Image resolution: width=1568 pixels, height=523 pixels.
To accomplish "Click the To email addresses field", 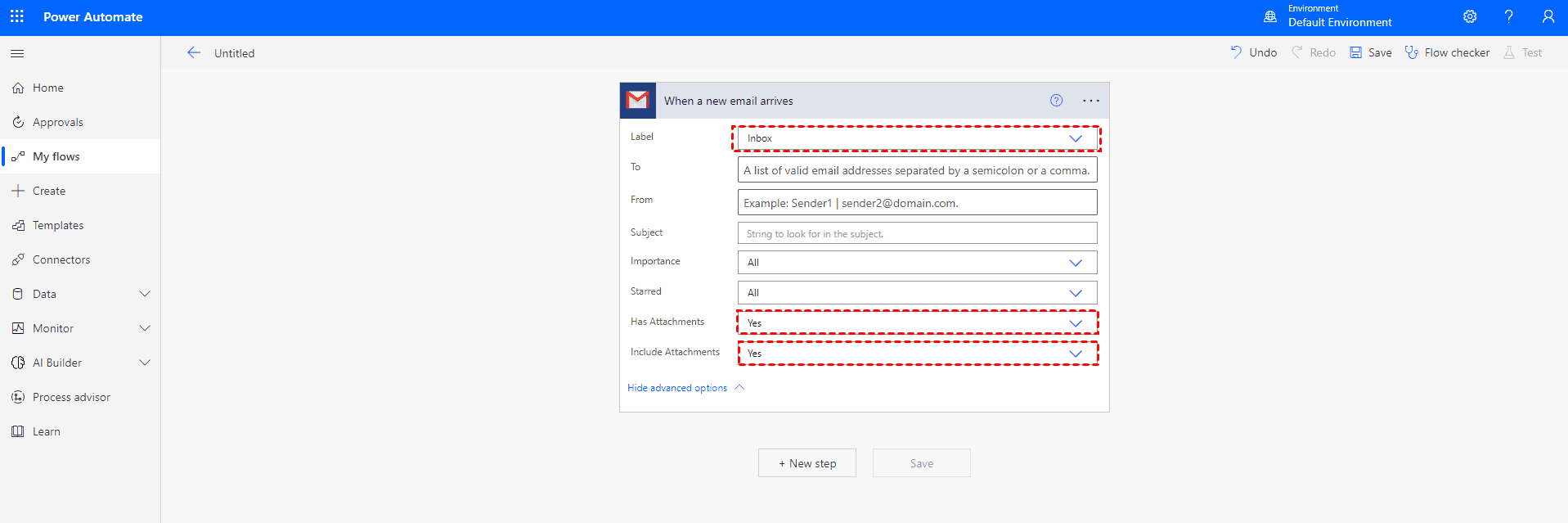I will (917, 170).
